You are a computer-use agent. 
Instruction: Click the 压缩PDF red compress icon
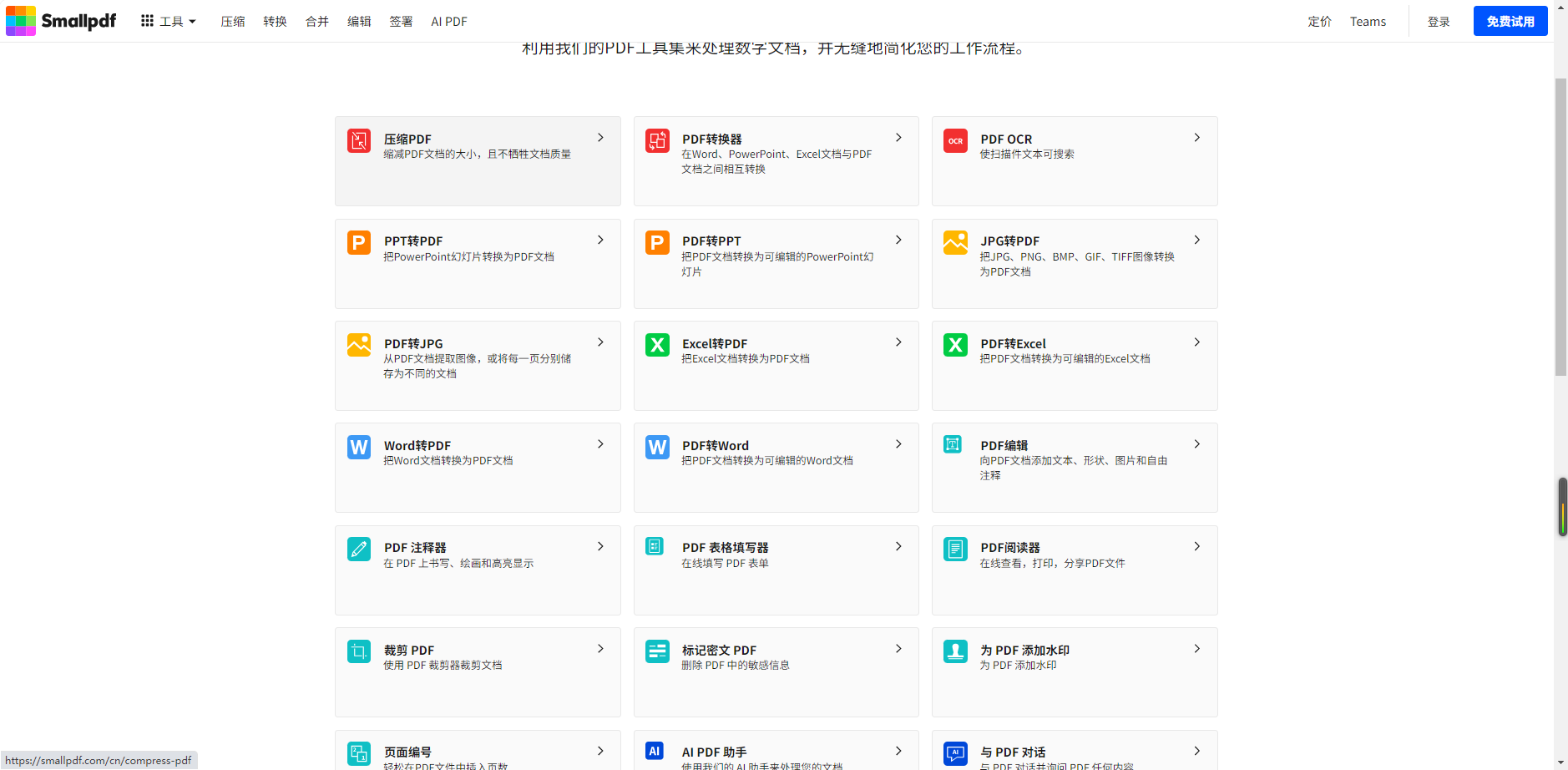(359, 141)
